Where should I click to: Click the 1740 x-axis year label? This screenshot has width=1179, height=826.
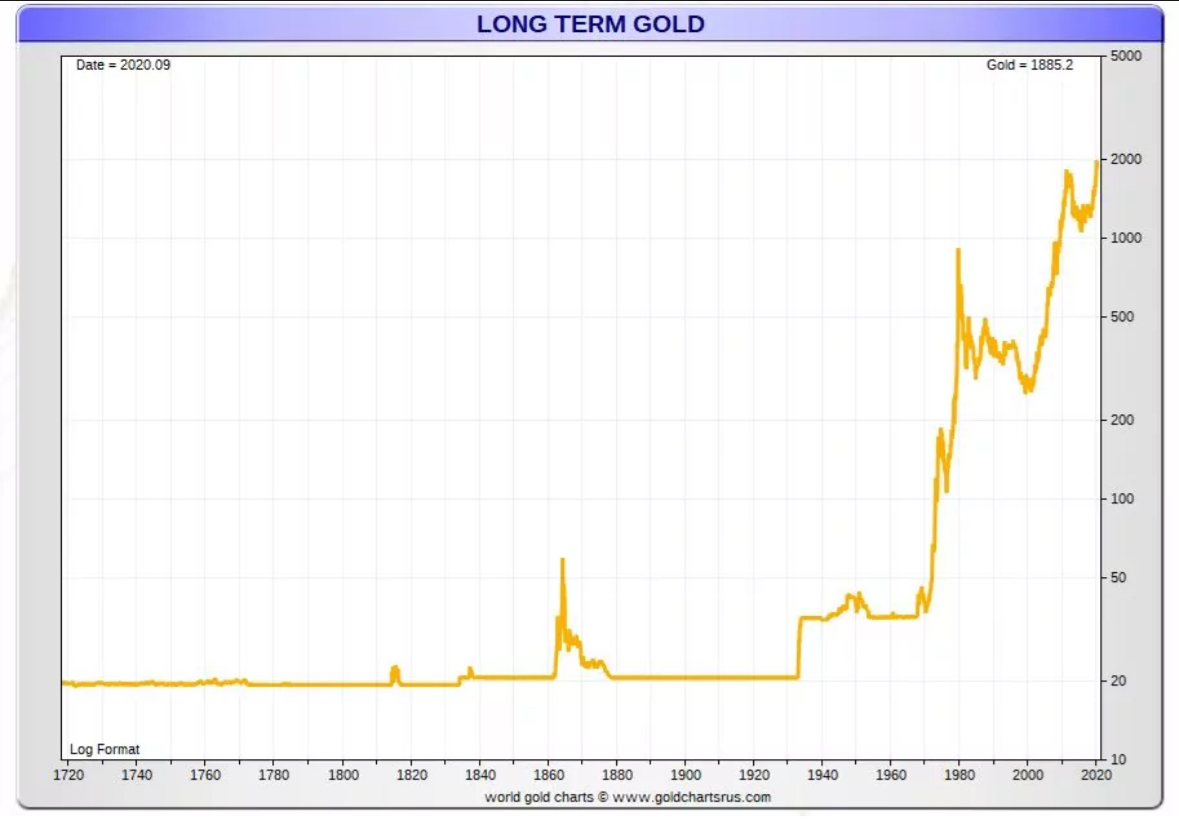(x=137, y=775)
